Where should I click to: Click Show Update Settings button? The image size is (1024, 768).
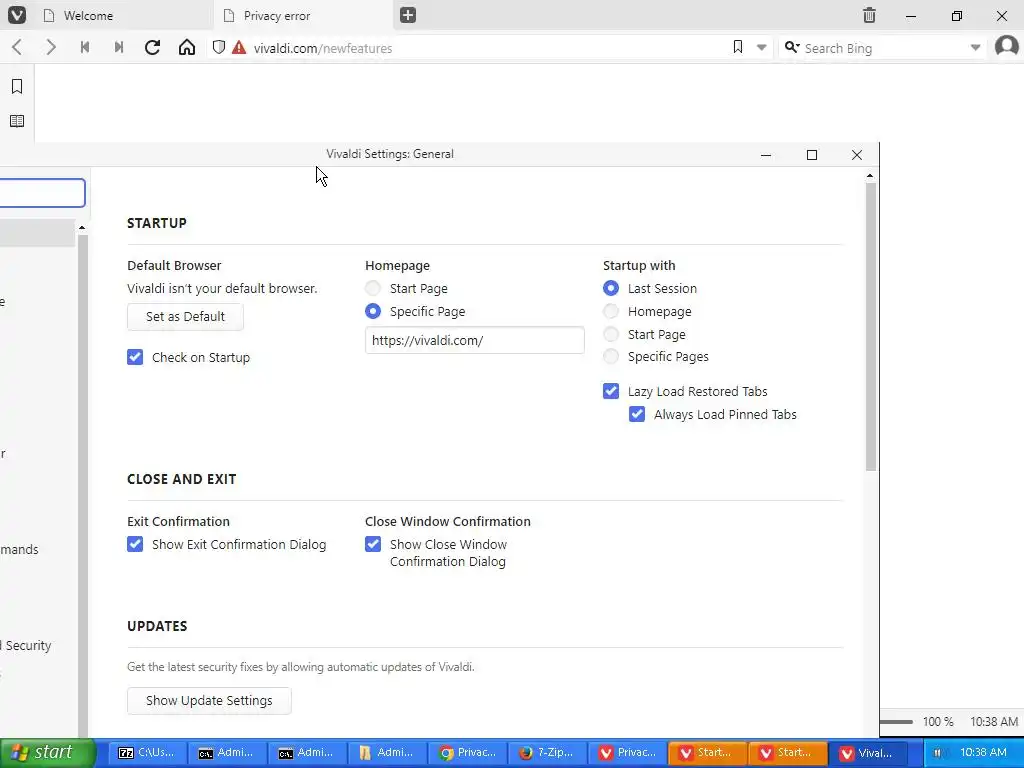click(x=209, y=701)
